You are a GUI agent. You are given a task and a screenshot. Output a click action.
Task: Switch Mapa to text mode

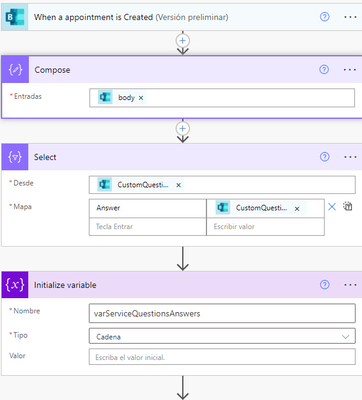click(x=348, y=206)
